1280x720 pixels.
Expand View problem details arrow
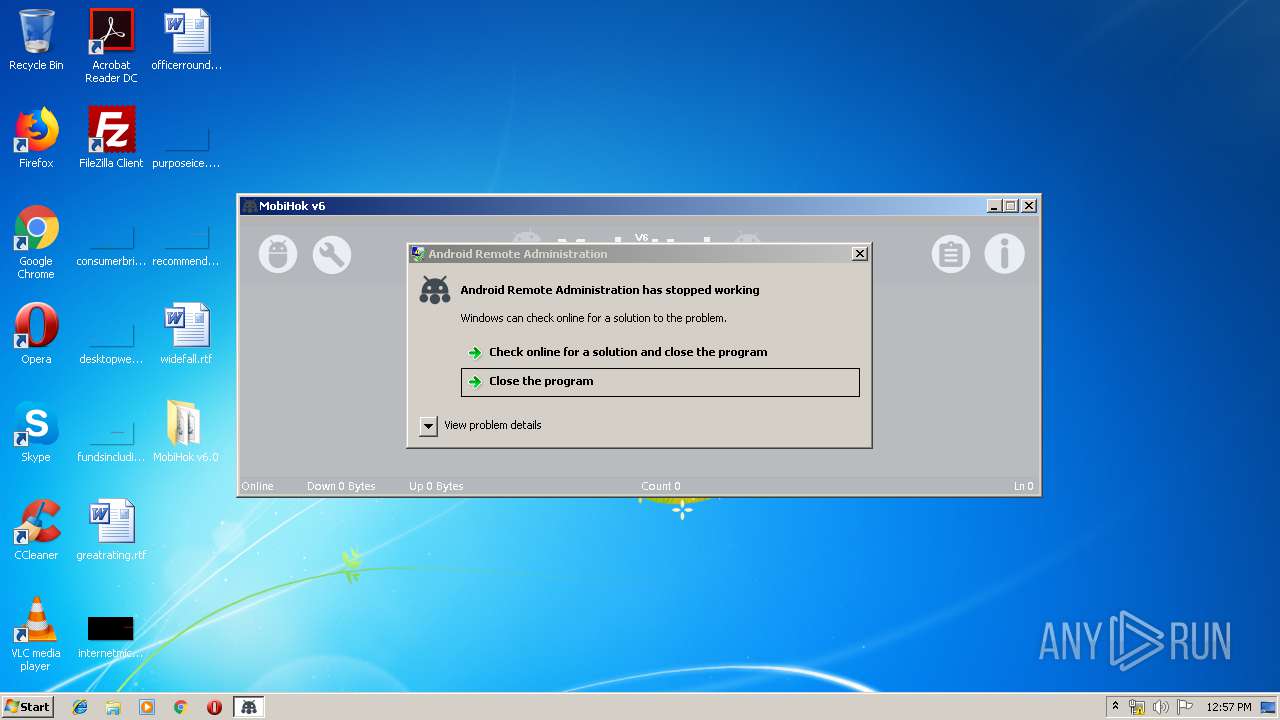pyautogui.click(x=428, y=426)
